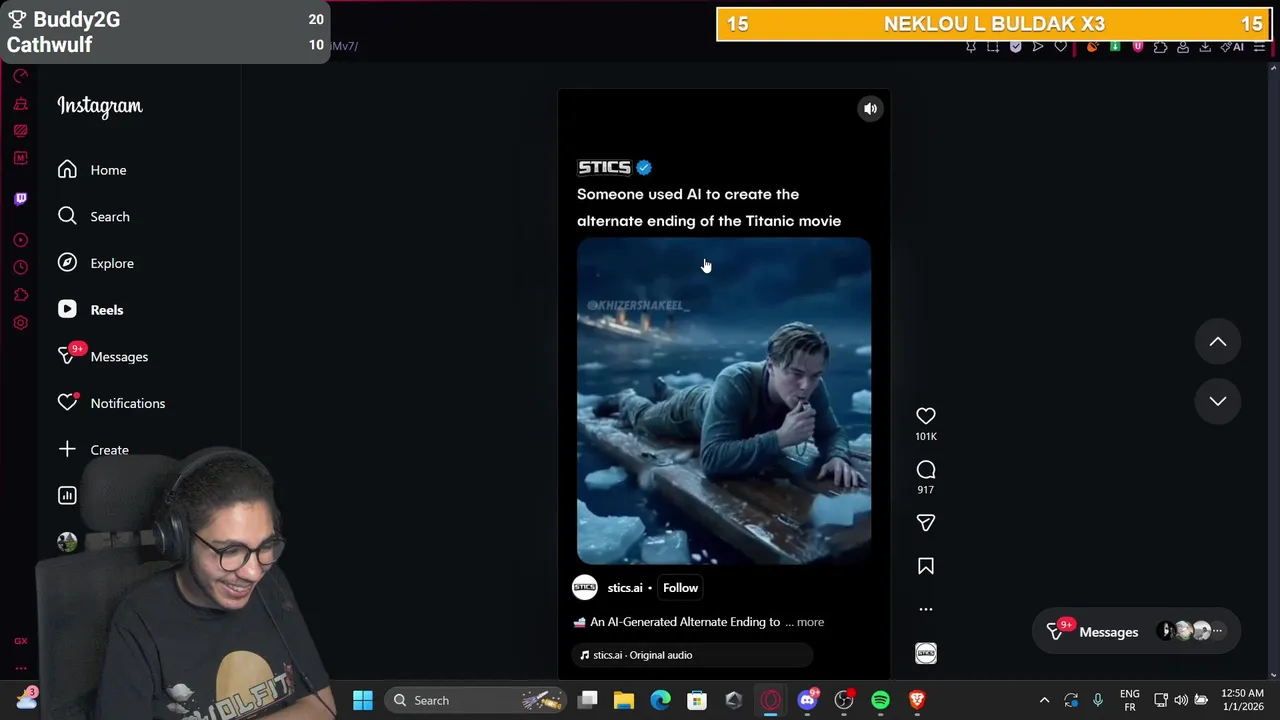Viewport: 1280px width, 720px height.
Task: Open audio thumbnail beside reel
Action: tap(926, 653)
